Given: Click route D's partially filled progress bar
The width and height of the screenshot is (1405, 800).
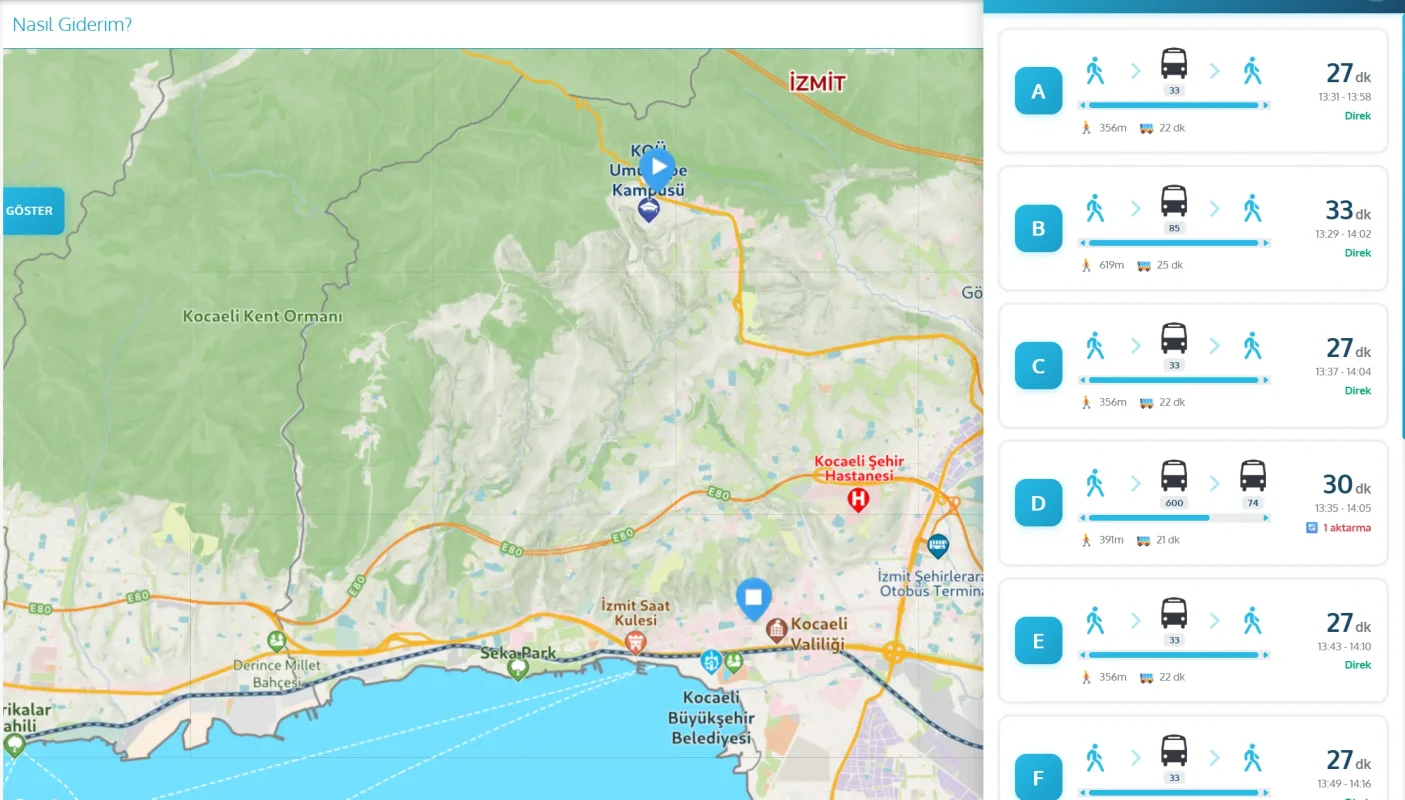Looking at the screenshot, I should pyautogui.click(x=1174, y=518).
